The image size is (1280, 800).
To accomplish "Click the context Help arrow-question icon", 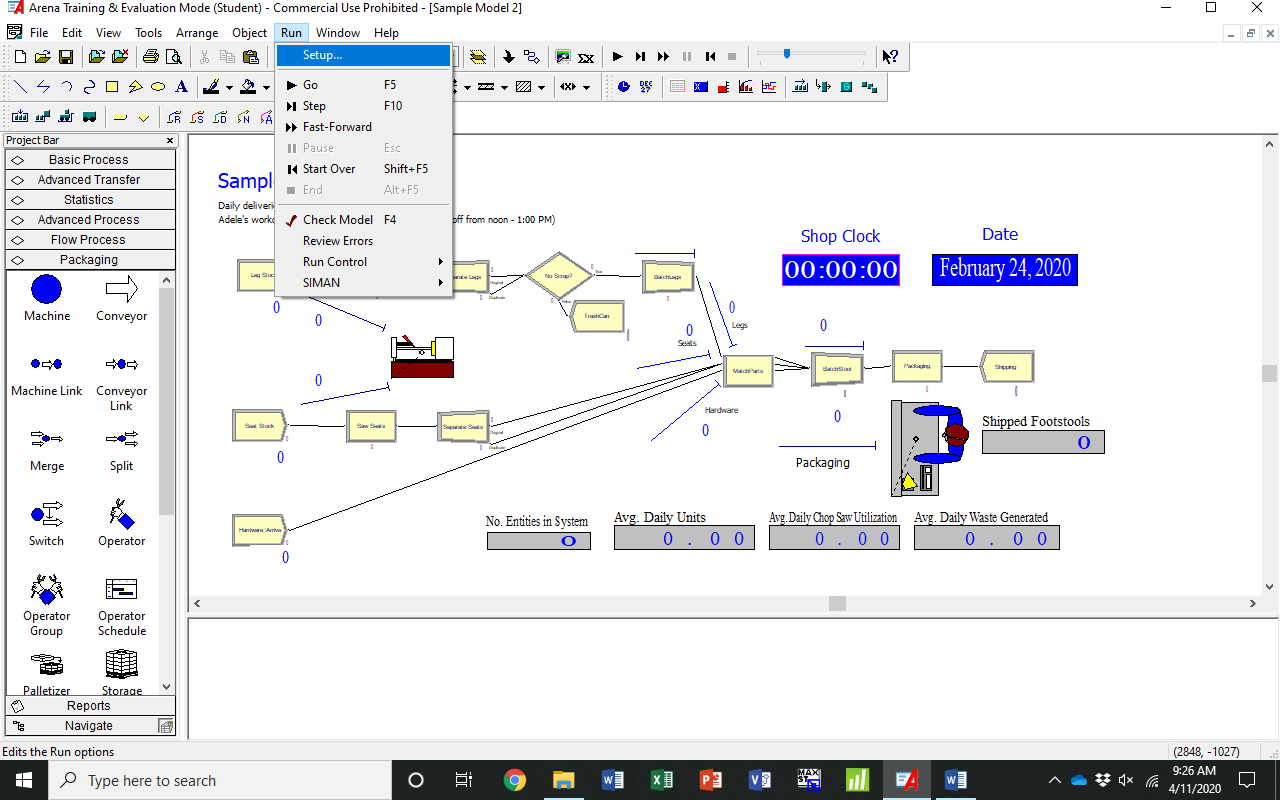I will click(889, 57).
